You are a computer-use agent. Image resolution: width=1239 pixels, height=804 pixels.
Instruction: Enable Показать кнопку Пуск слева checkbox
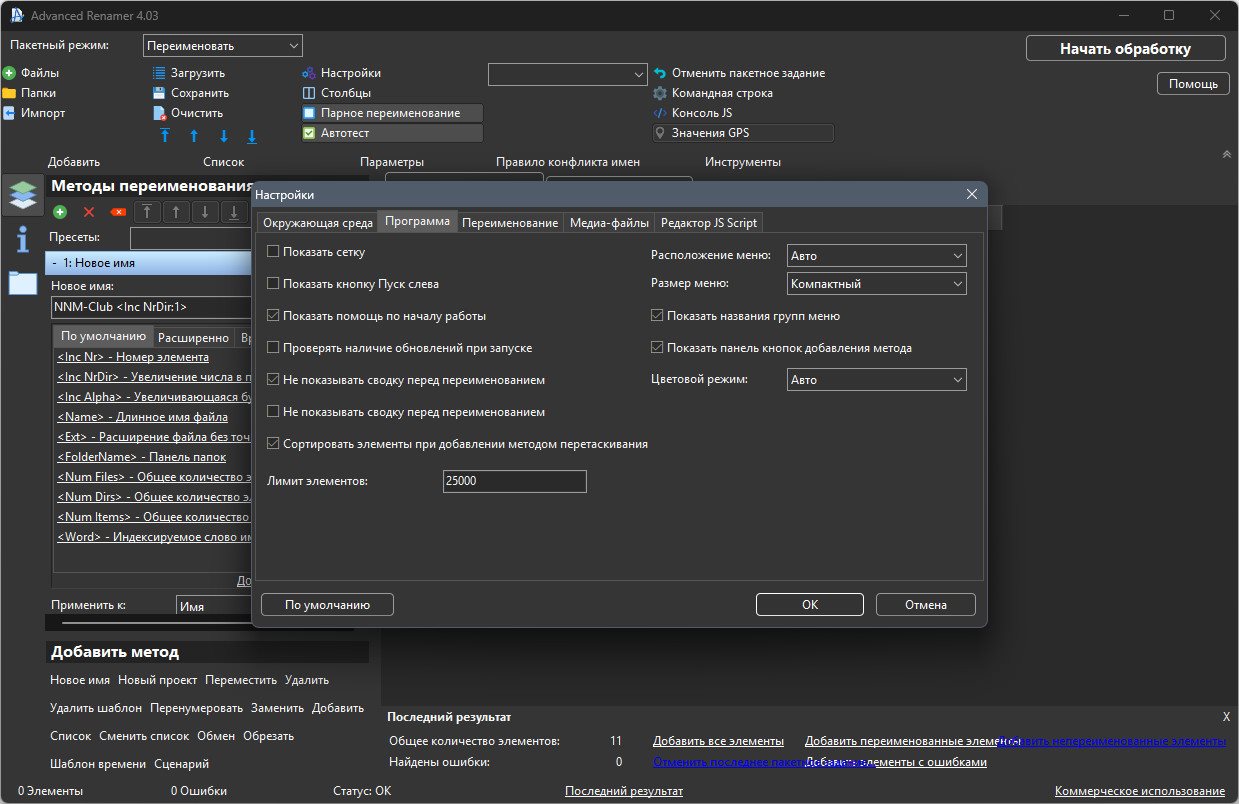pyautogui.click(x=274, y=284)
